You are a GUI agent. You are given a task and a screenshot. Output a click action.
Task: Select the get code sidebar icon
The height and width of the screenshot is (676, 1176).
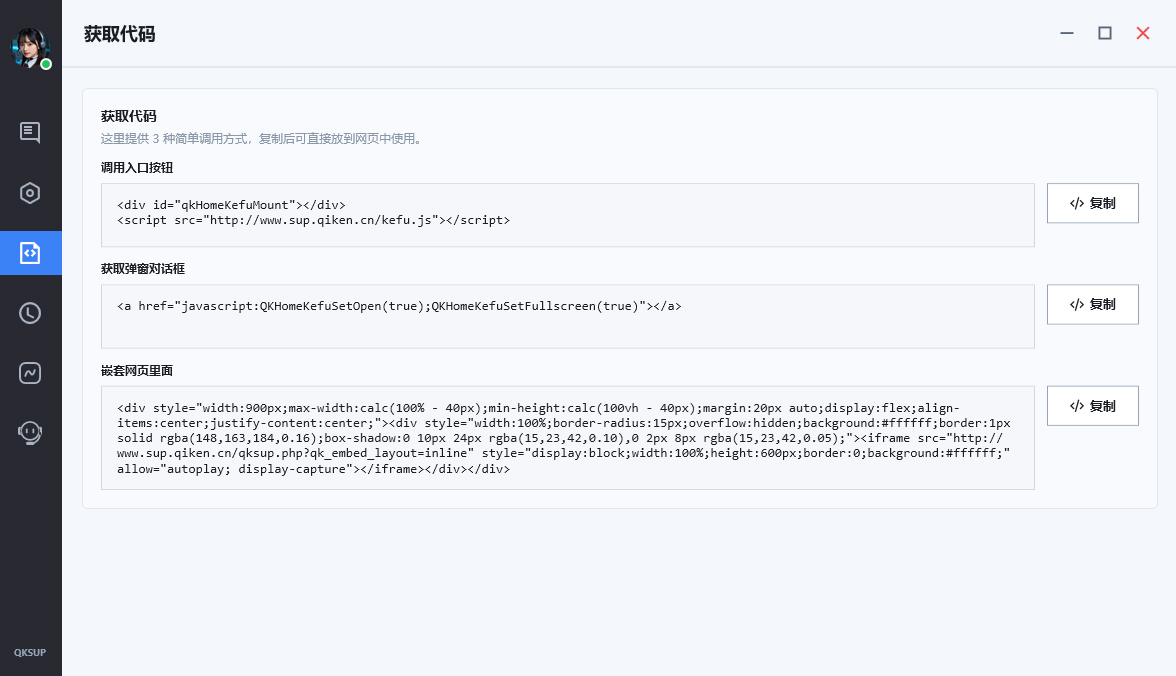point(31,253)
